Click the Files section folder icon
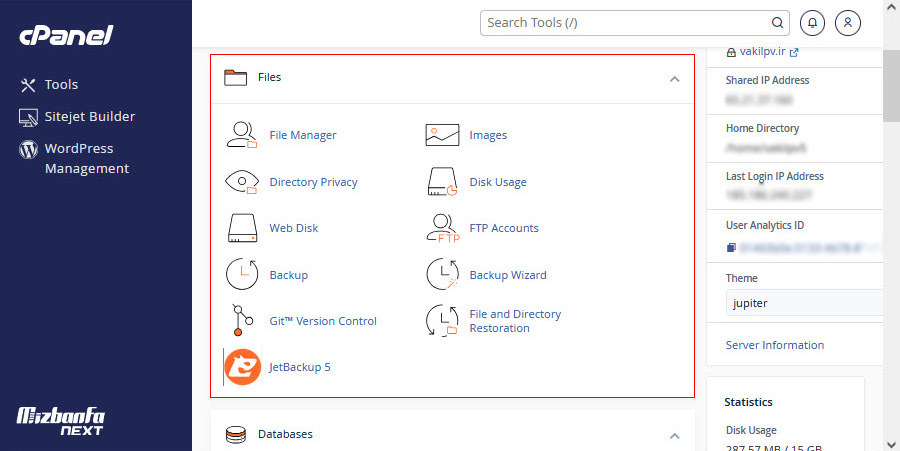Screen dimensions: 900x451 (235, 77)
